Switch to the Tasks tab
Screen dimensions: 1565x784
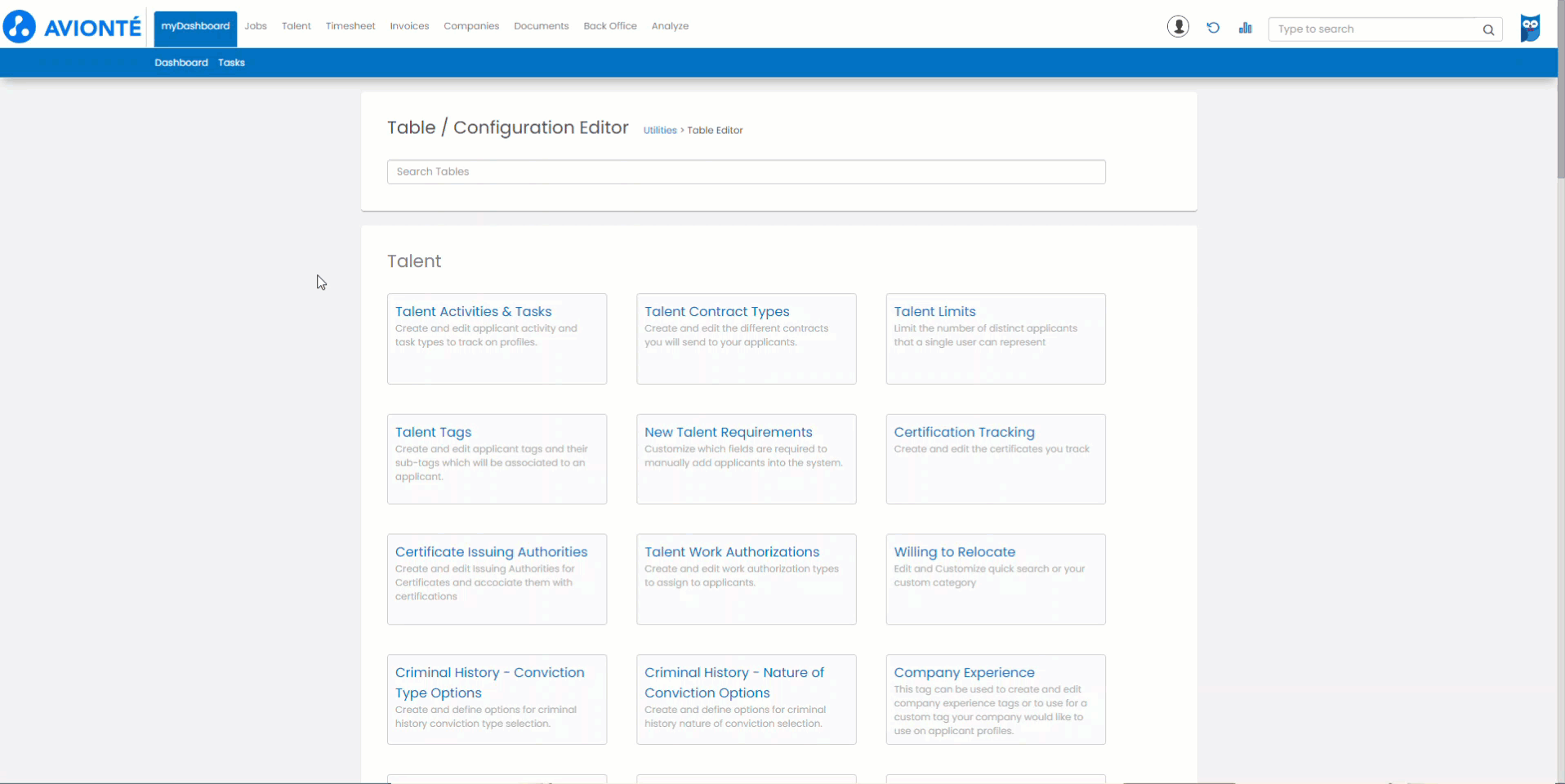pyautogui.click(x=231, y=62)
